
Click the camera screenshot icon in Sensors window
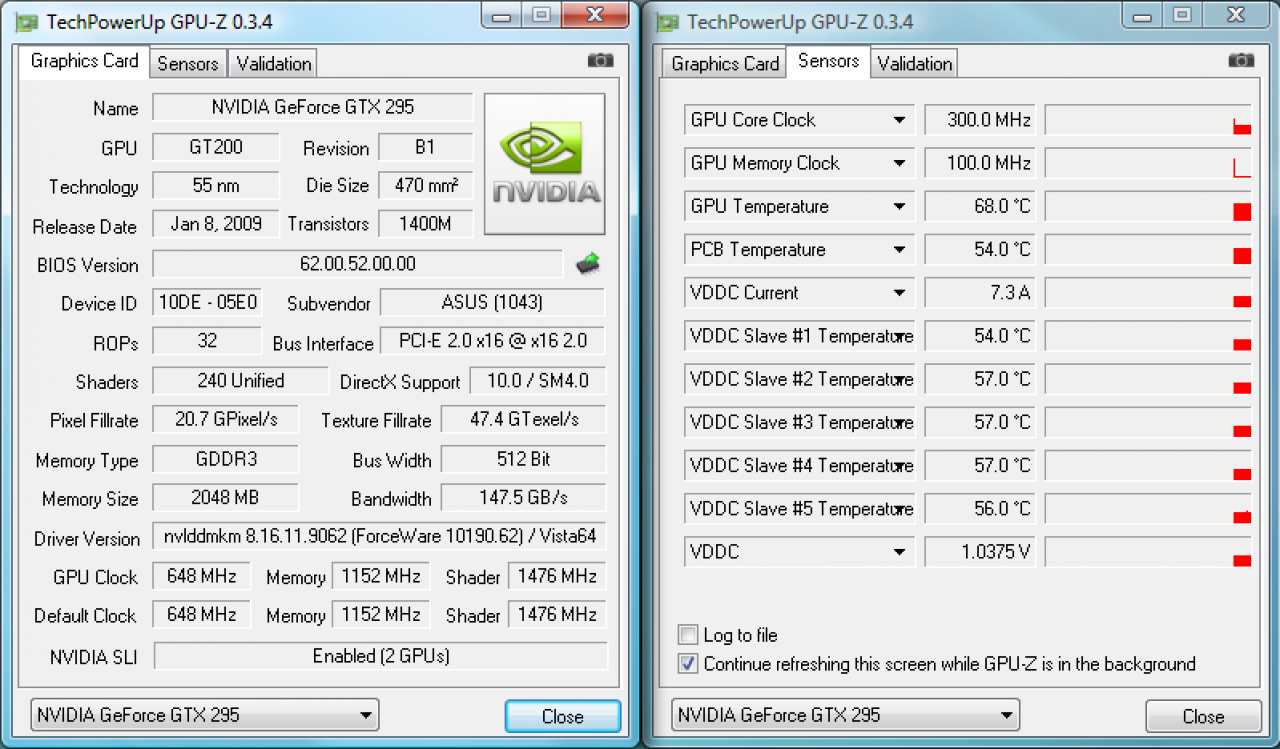1241,61
